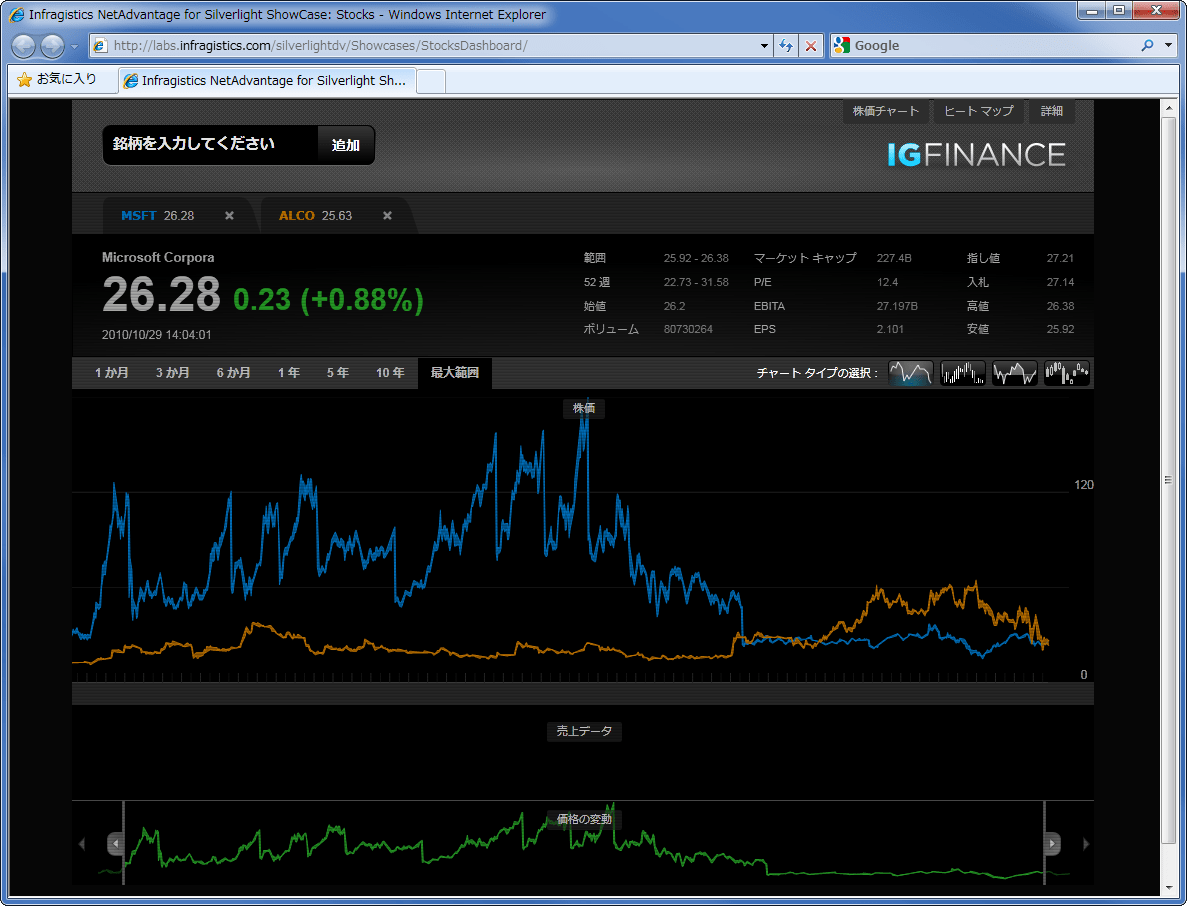Click the Google search magnifier icon
The width and height of the screenshot is (1187, 906).
(x=1147, y=46)
